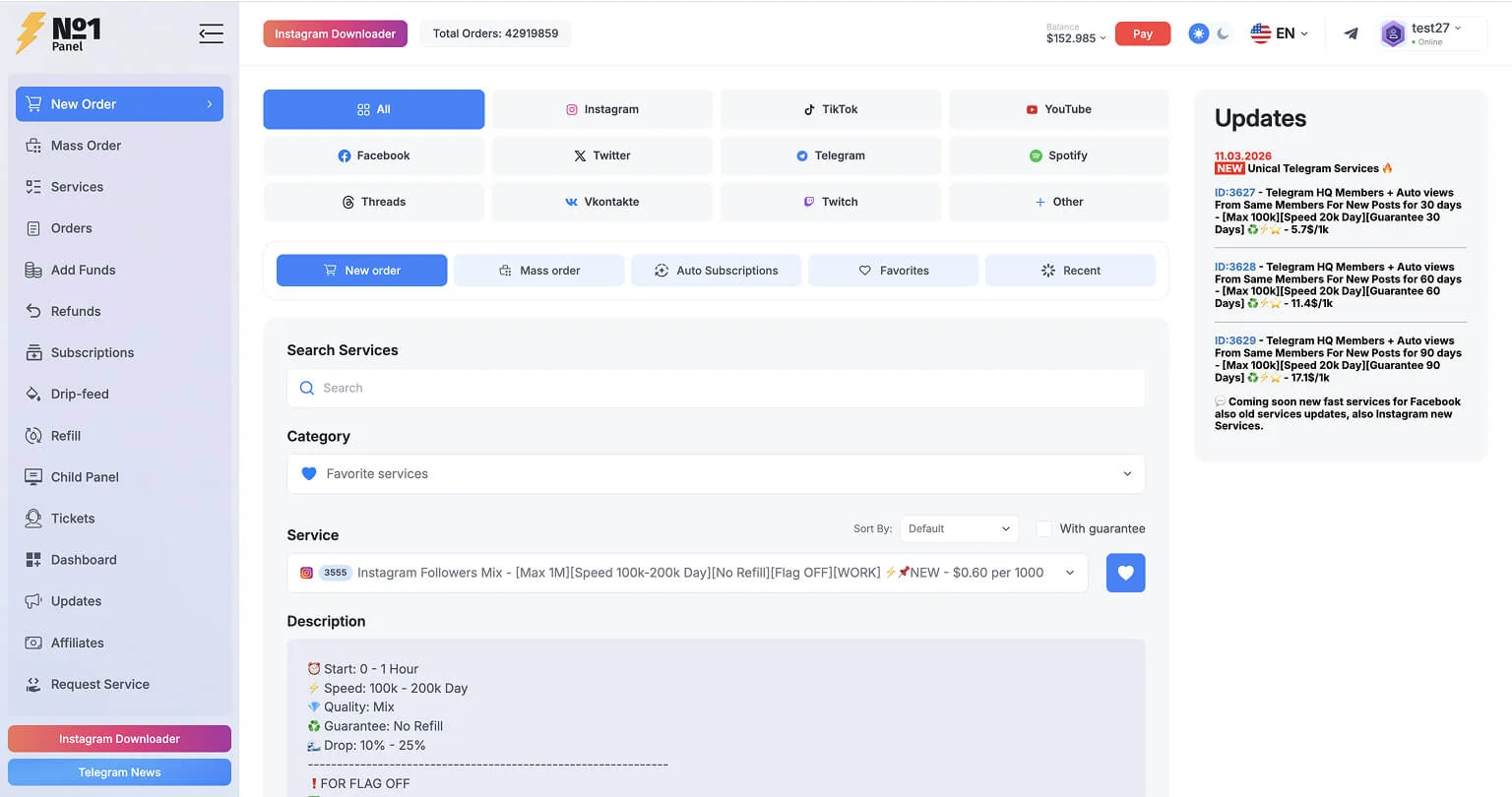Collapse the sidebar with the hamburger icon
Screen dimensions: 1512x797
[x=211, y=33]
